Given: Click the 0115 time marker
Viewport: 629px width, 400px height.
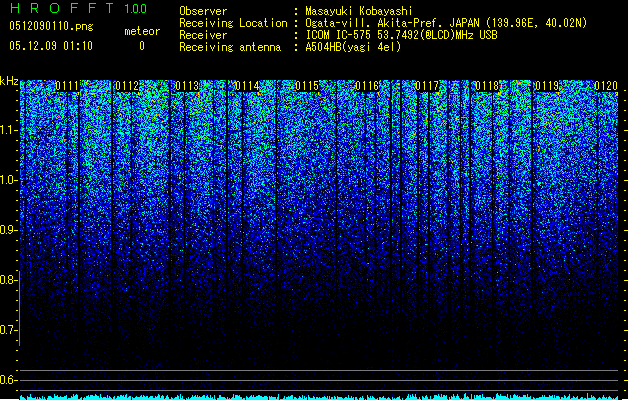Looking at the screenshot, I should tap(307, 86).
